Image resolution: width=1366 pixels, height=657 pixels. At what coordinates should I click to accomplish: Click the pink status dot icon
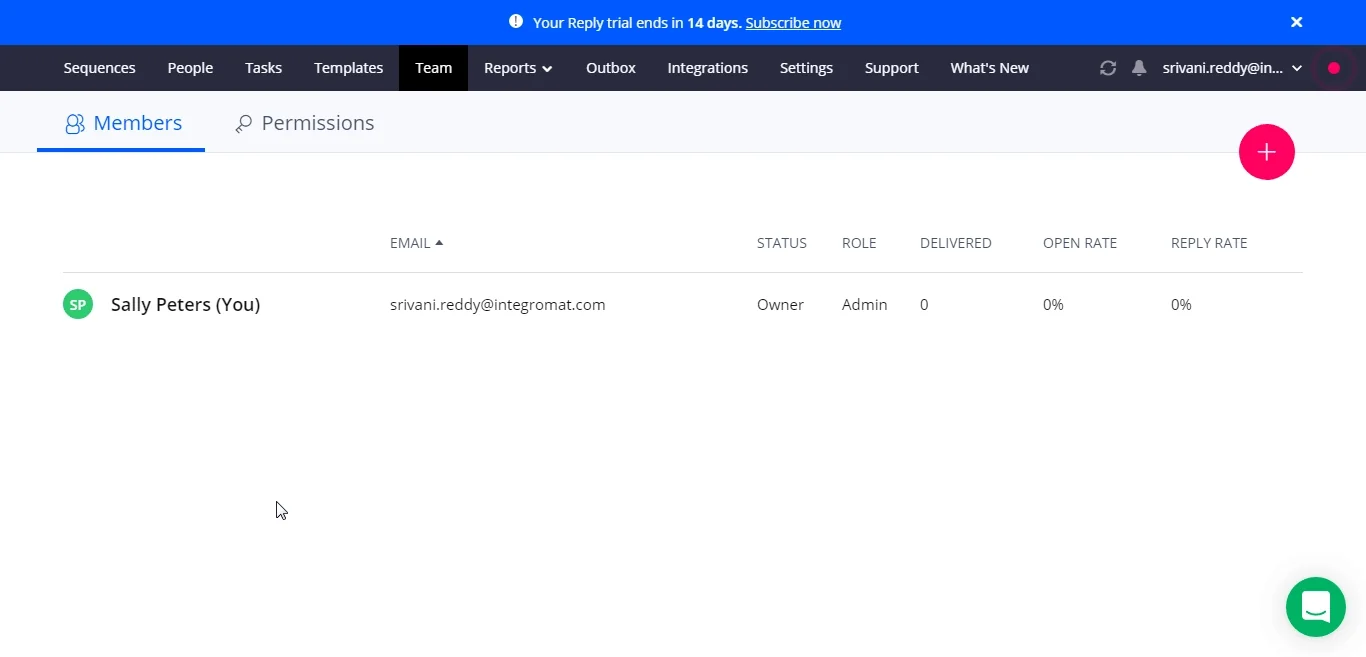pyautogui.click(x=1334, y=68)
